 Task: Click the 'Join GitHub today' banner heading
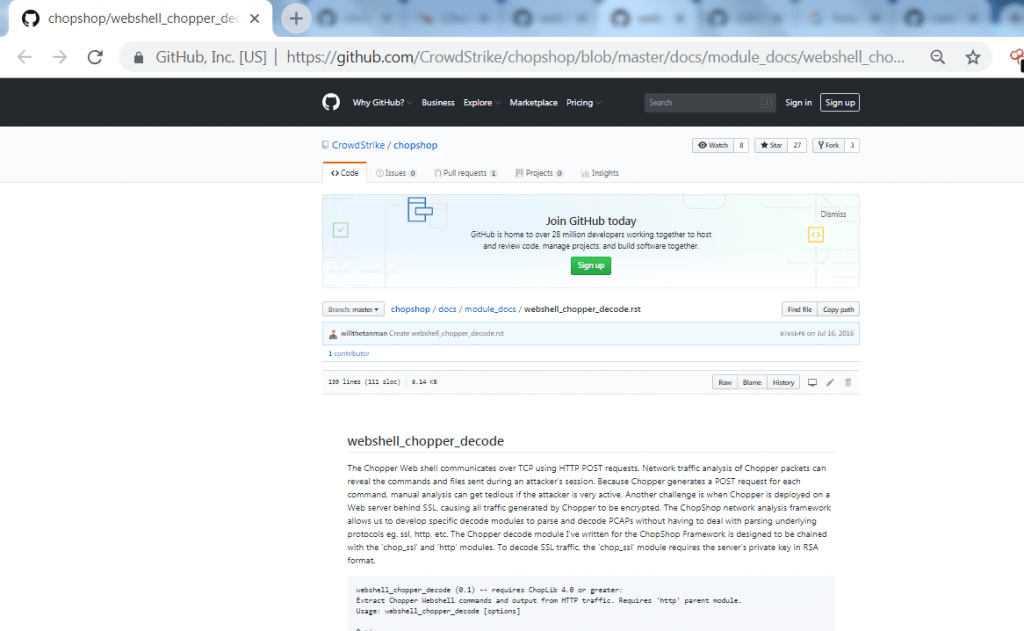(x=591, y=221)
